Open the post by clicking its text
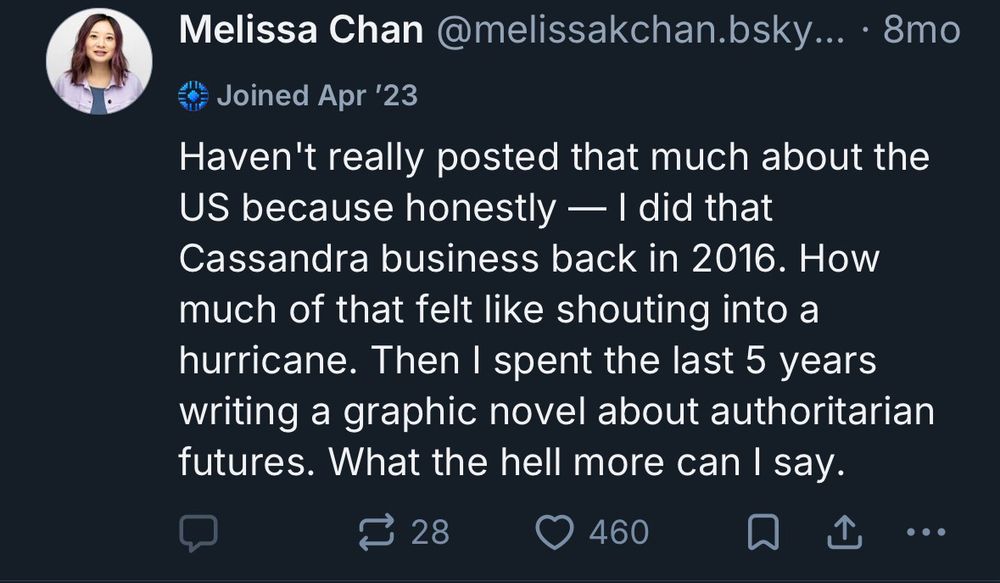Image resolution: width=1000 pixels, height=583 pixels. (555, 310)
